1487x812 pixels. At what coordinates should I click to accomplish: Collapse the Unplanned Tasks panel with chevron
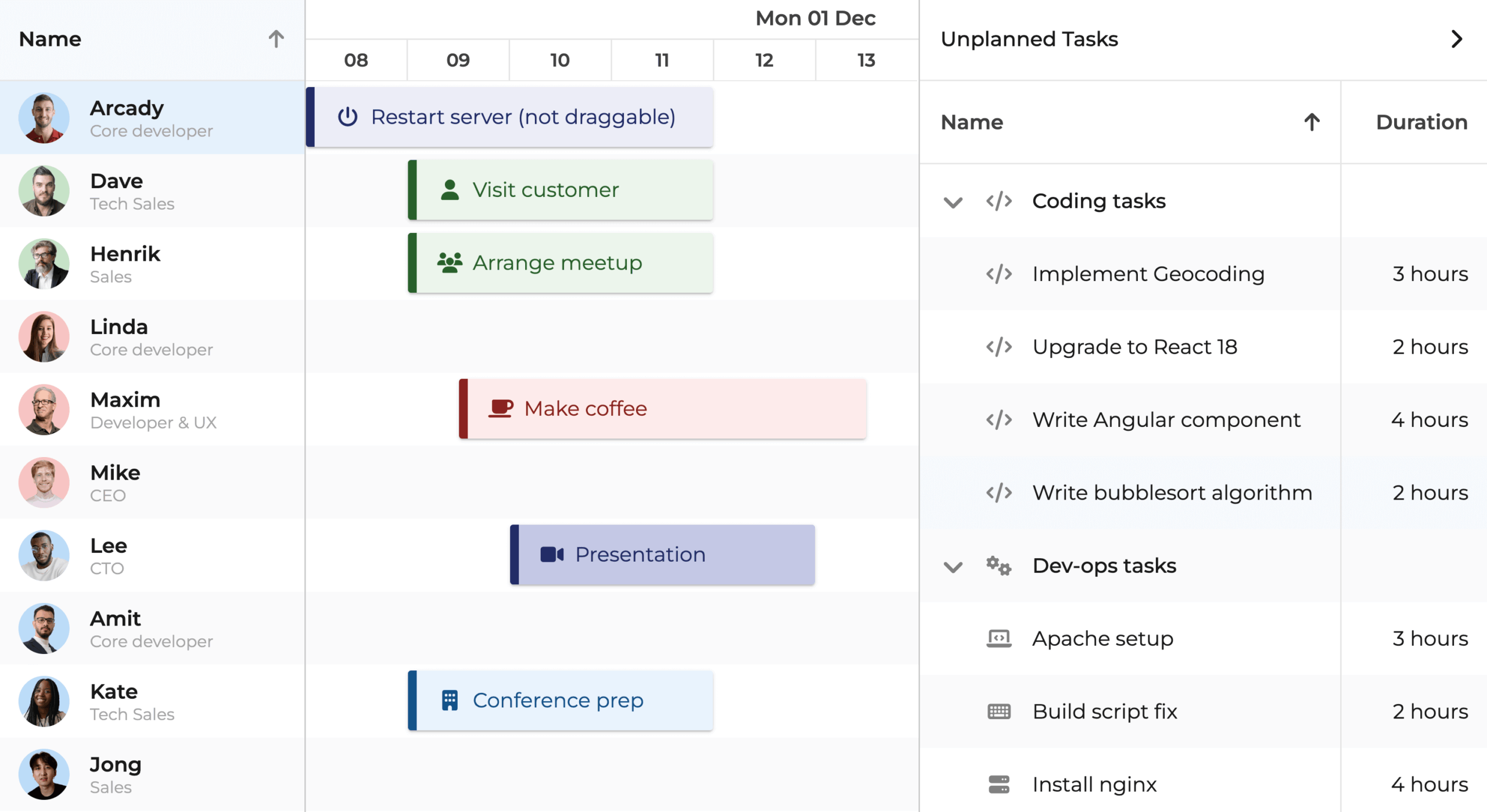pos(1456,39)
